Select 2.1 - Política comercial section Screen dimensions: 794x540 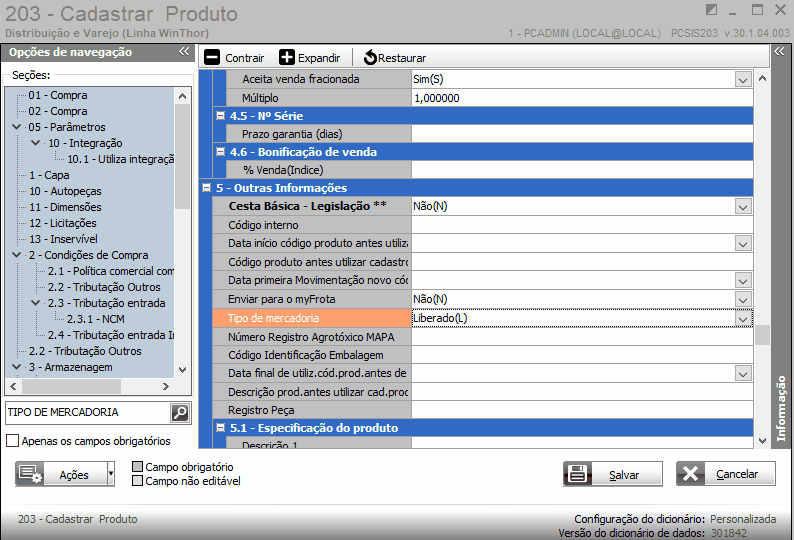click(x=111, y=271)
